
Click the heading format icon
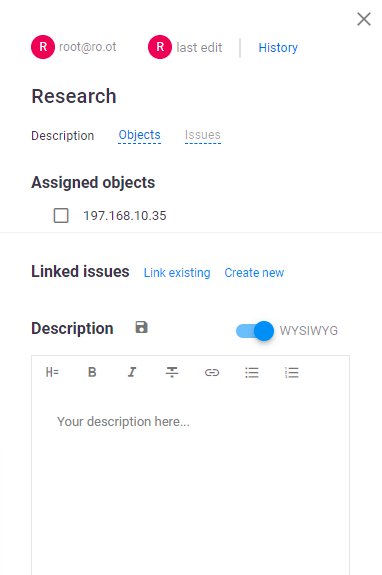tap(52, 372)
